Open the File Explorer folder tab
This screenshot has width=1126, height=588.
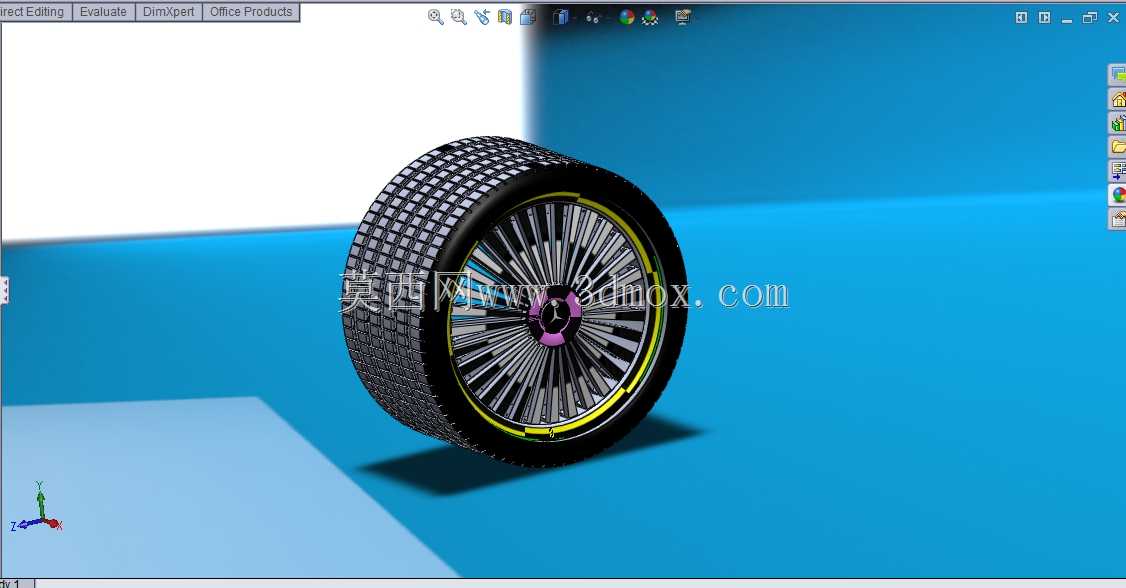pos(1117,146)
